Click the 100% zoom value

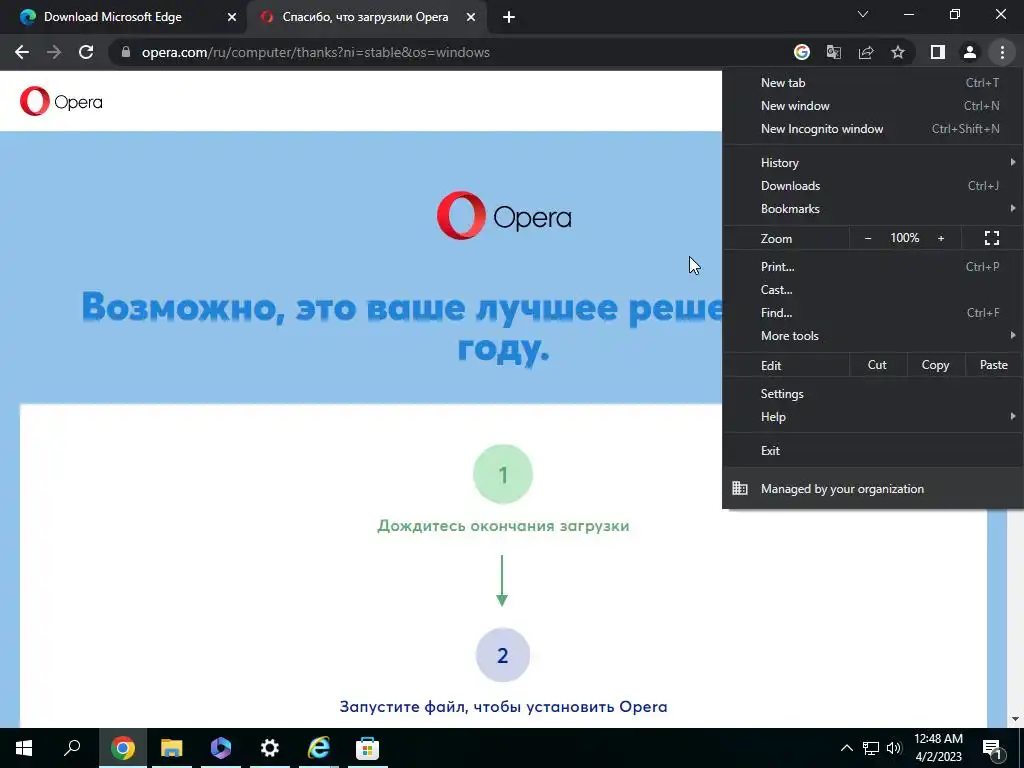pyautogui.click(x=904, y=238)
